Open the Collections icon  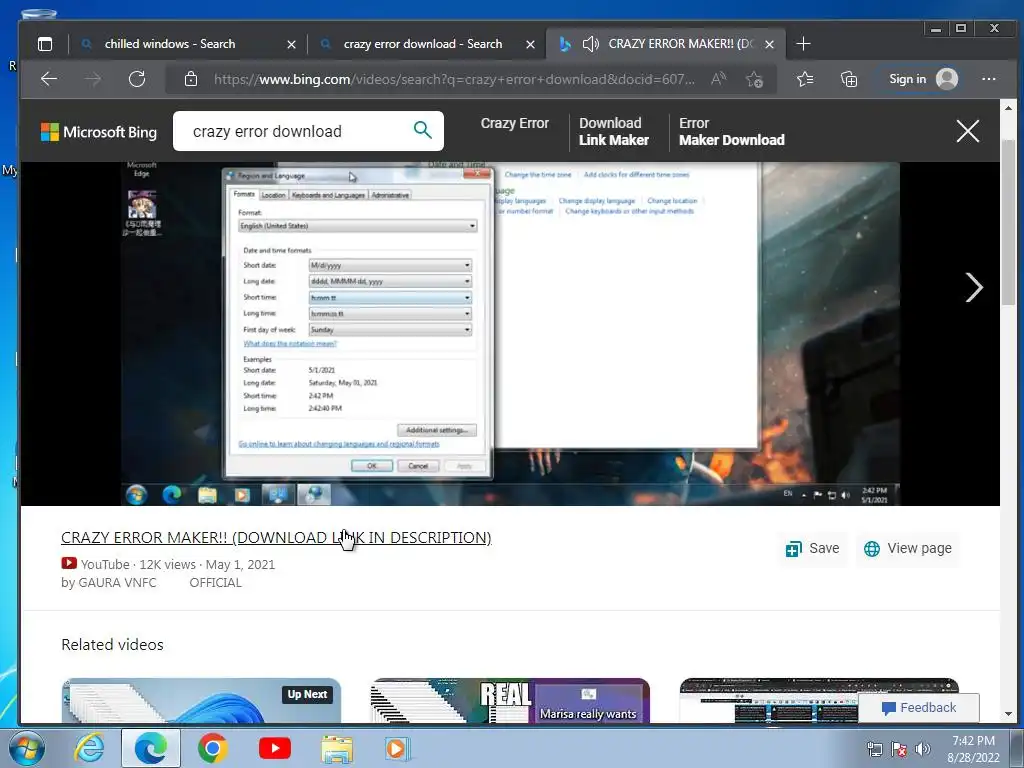[848, 80]
